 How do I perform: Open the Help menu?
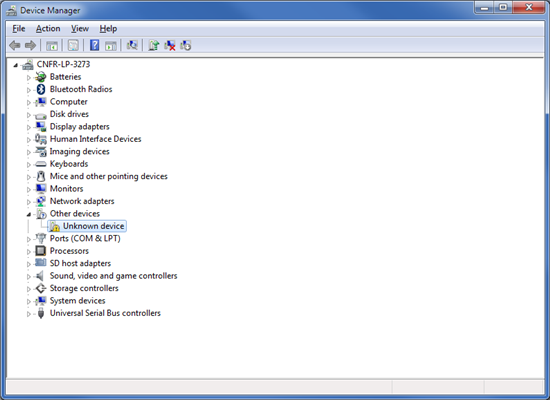click(108, 29)
